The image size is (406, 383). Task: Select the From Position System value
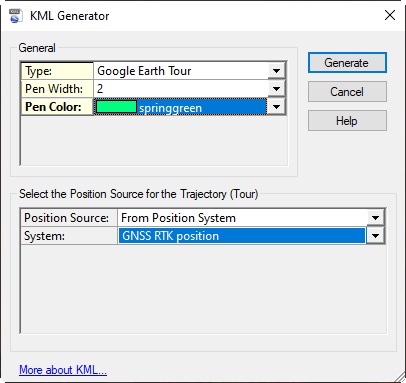click(x=242, y=218)
